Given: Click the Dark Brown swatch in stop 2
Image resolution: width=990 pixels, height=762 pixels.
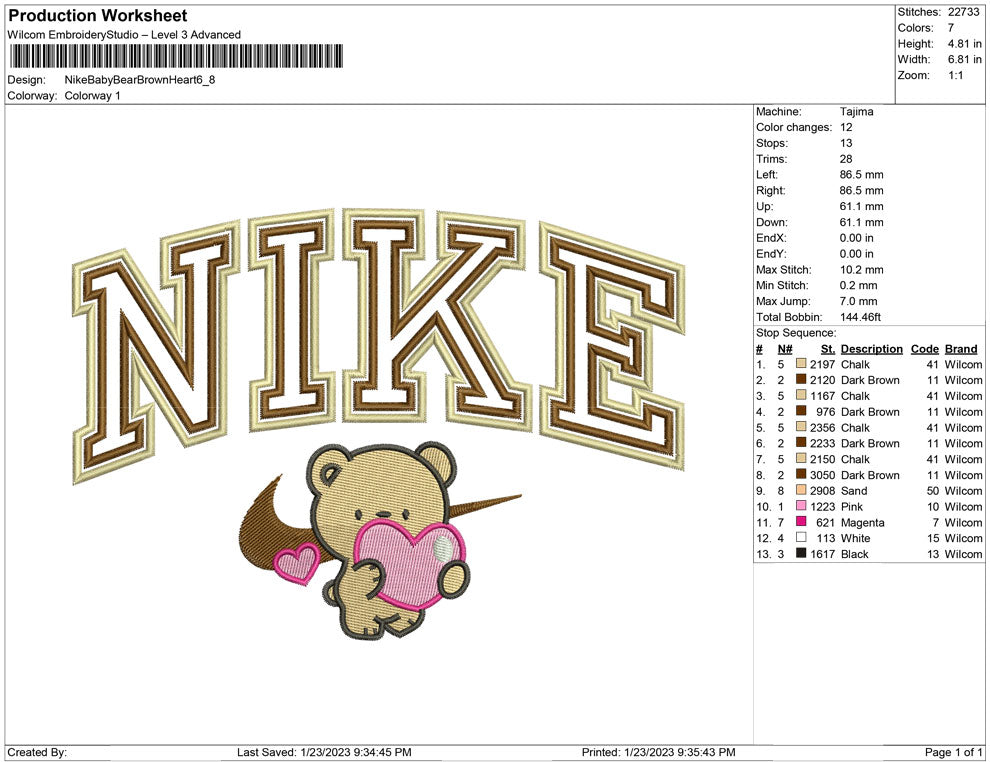Looking at the screenshot, I should click(801, 379).
